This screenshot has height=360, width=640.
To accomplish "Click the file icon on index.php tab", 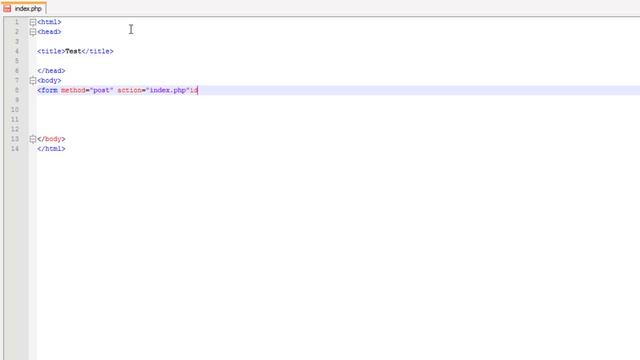I will pyautogui.click(x=7, y=8).
